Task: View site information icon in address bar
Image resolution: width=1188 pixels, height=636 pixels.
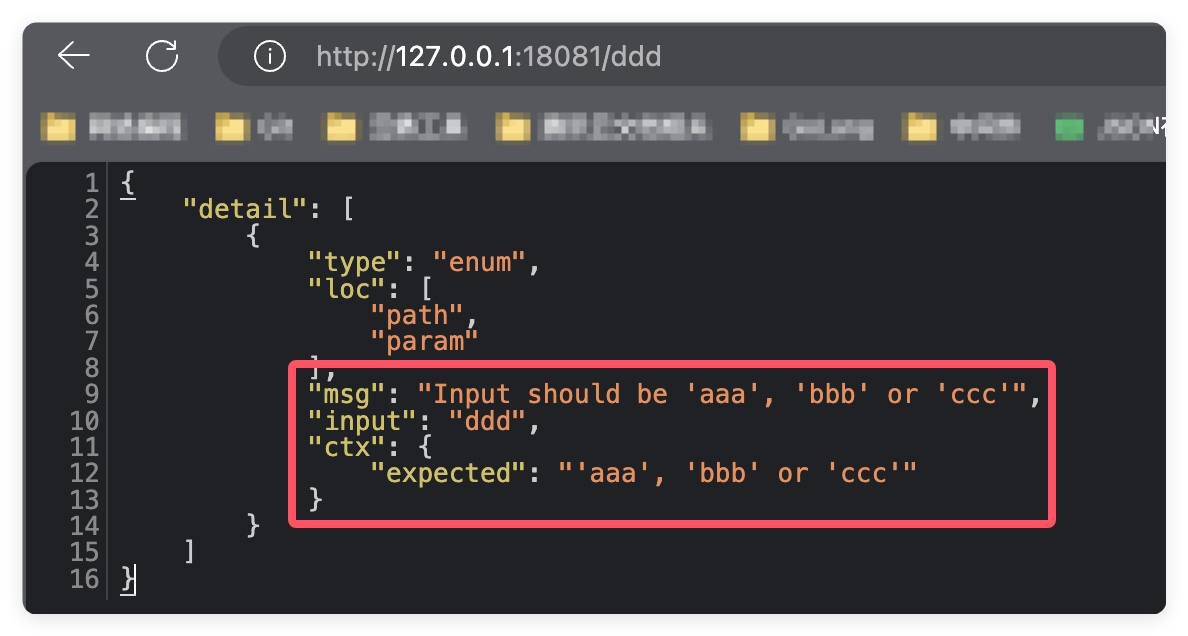Action: click(269, 57)
